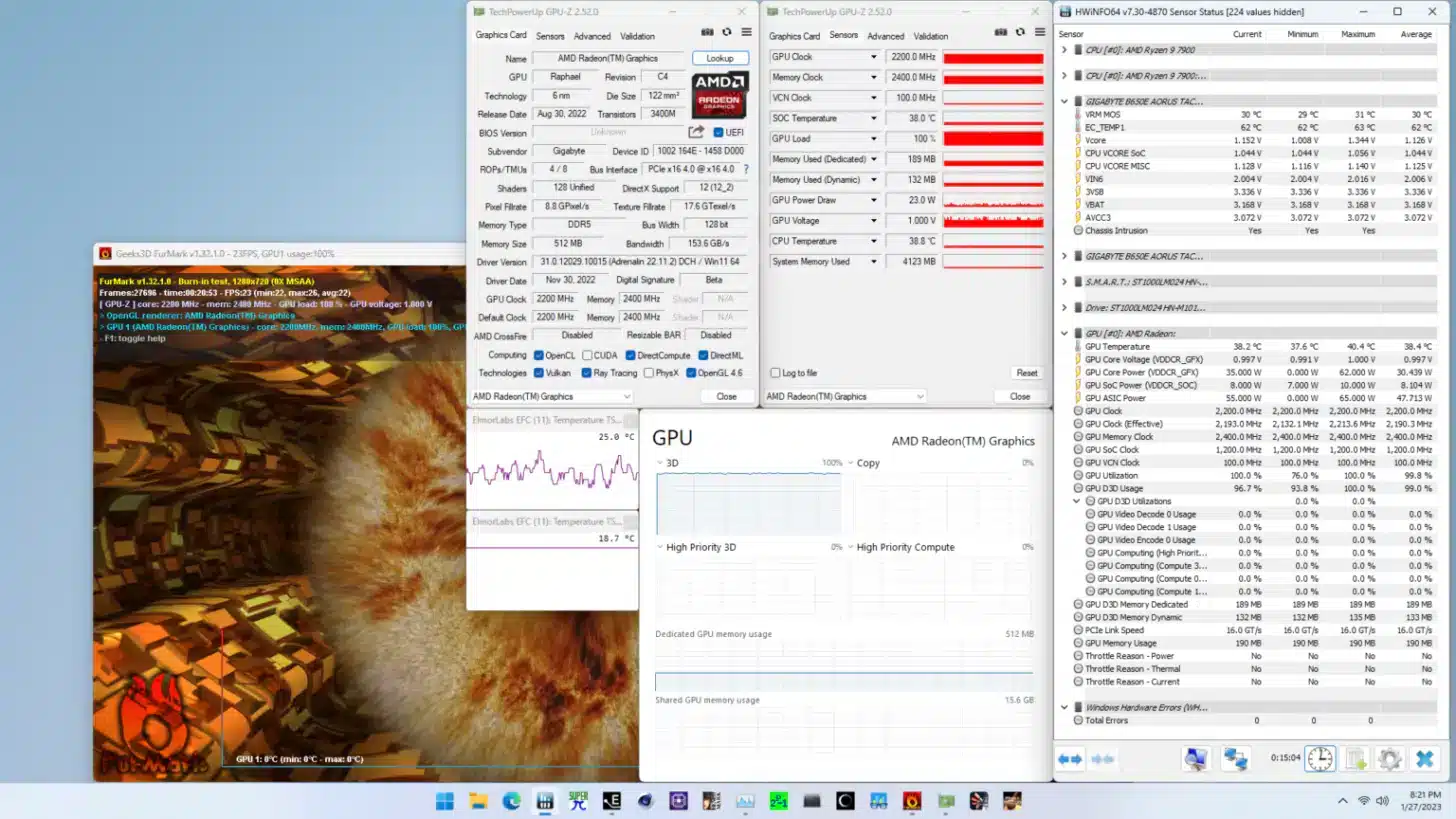
Task: Toggle the CUDA checkbox
Action: (585, 355)
